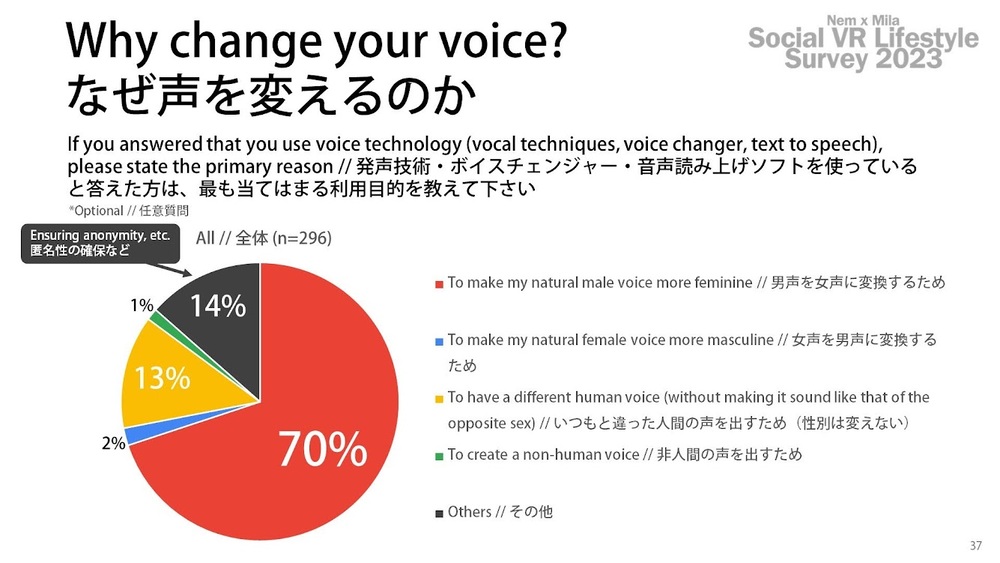Click the 'Why change your voice?' title
1000x563 pixels.
click(316, 41)
